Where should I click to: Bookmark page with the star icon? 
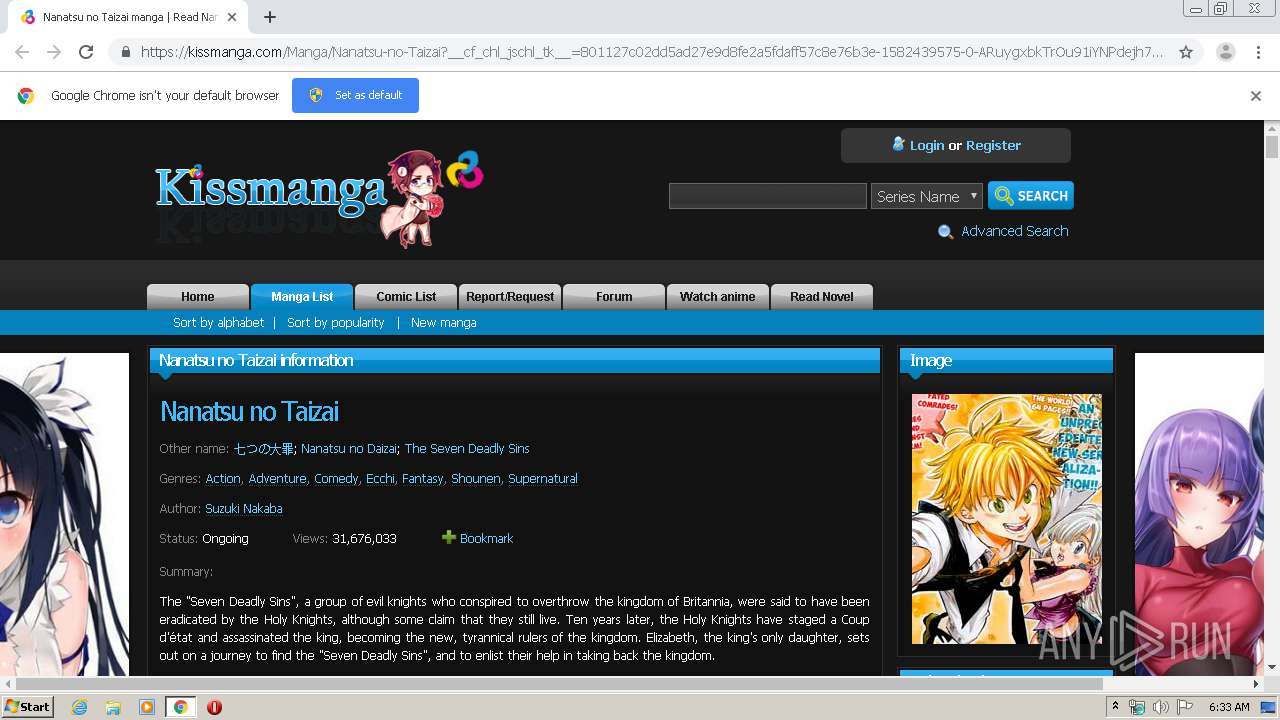click(x=1186, y=52)
